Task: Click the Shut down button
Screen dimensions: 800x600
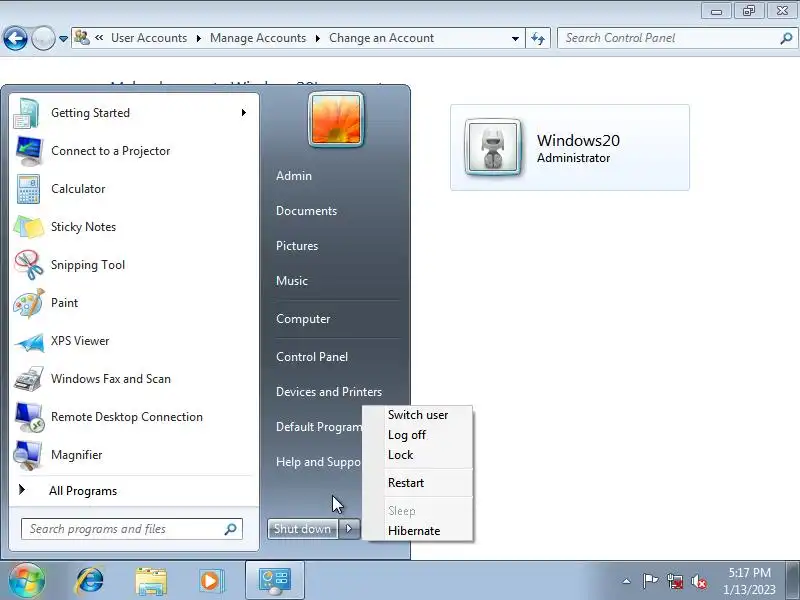Action: pyautogui.click(x=303, y=529)
